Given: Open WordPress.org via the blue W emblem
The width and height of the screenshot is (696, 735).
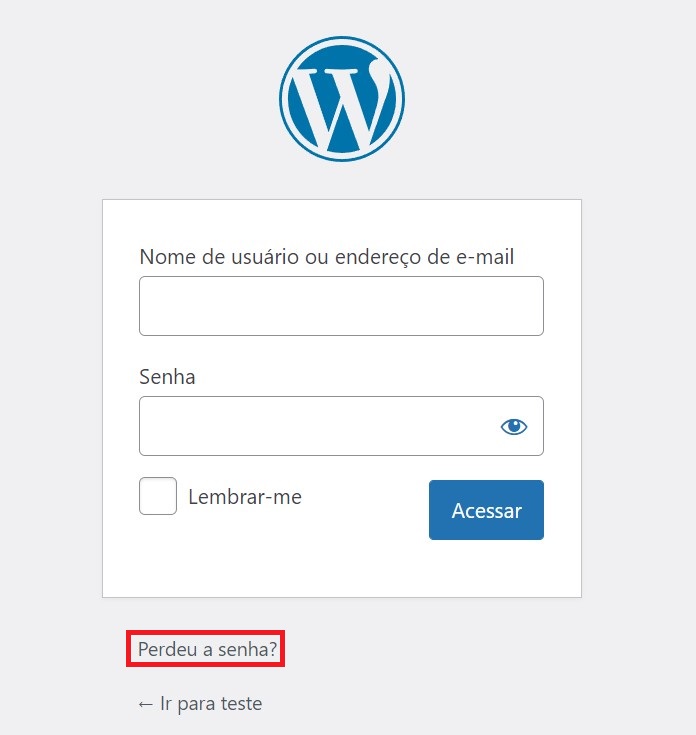Looking at the screenshot, I should (x=342, y=99).
